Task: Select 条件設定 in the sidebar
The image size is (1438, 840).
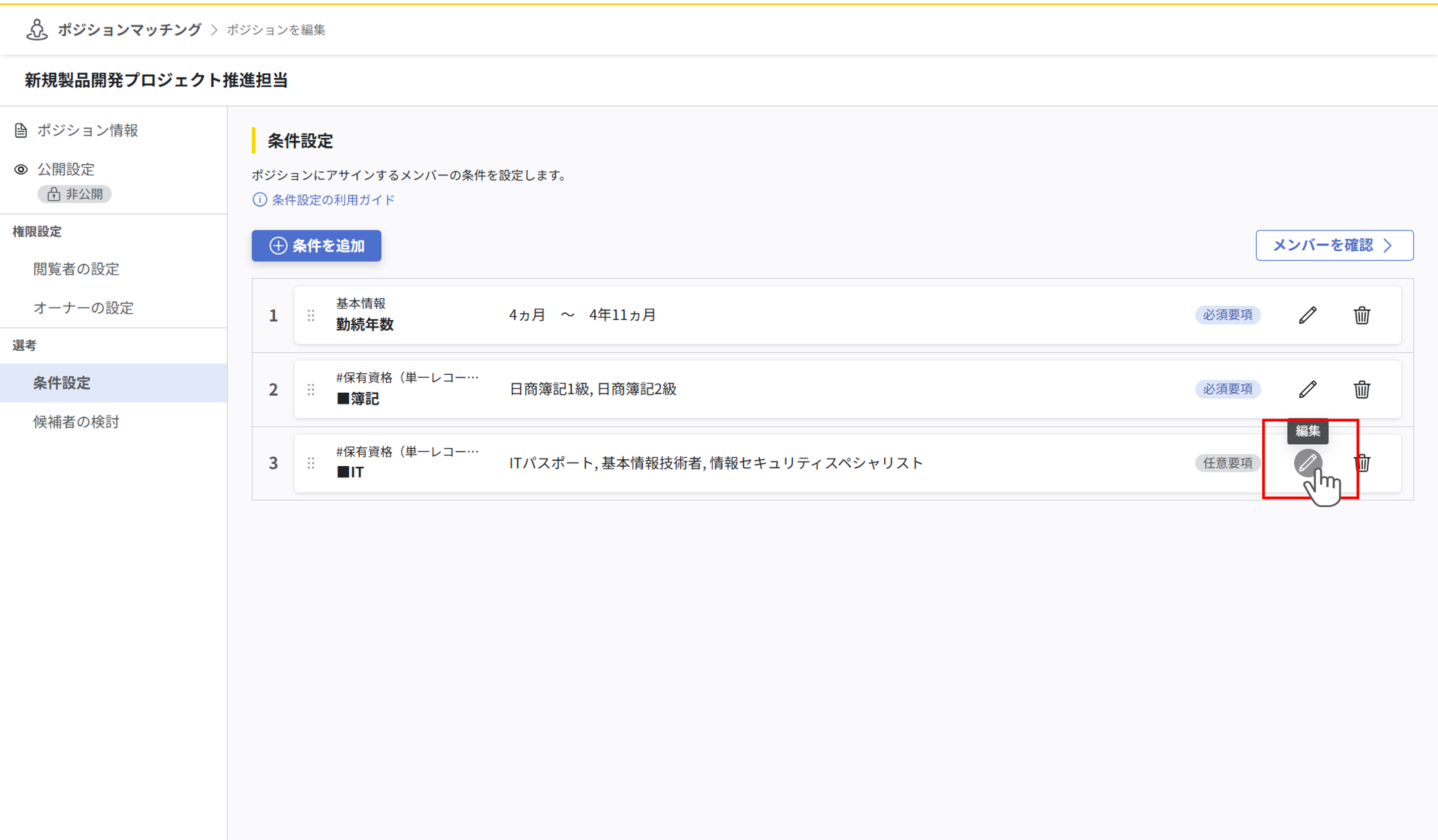Action: 114,383
